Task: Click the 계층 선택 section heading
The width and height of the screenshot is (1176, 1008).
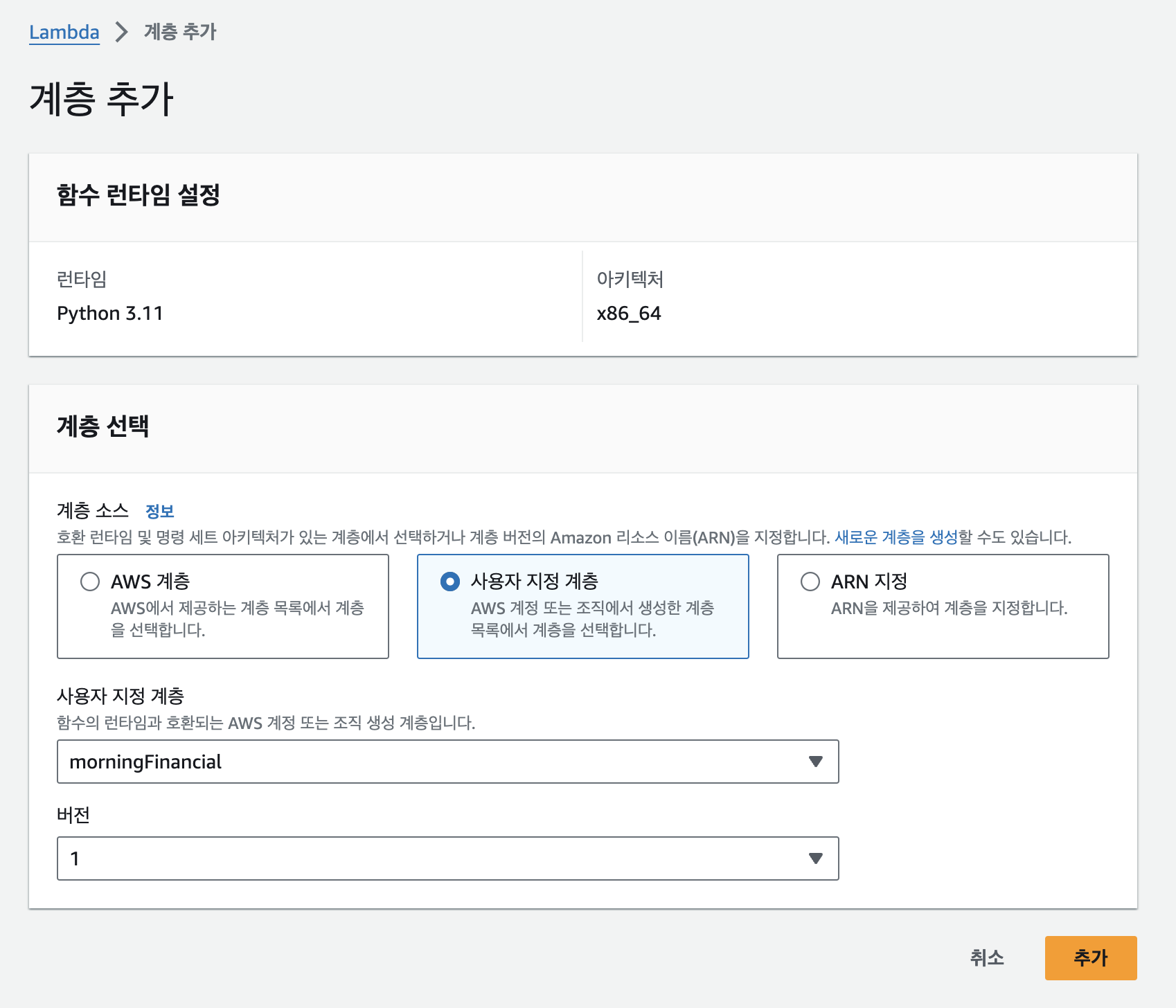Action: tap(103, 426)
